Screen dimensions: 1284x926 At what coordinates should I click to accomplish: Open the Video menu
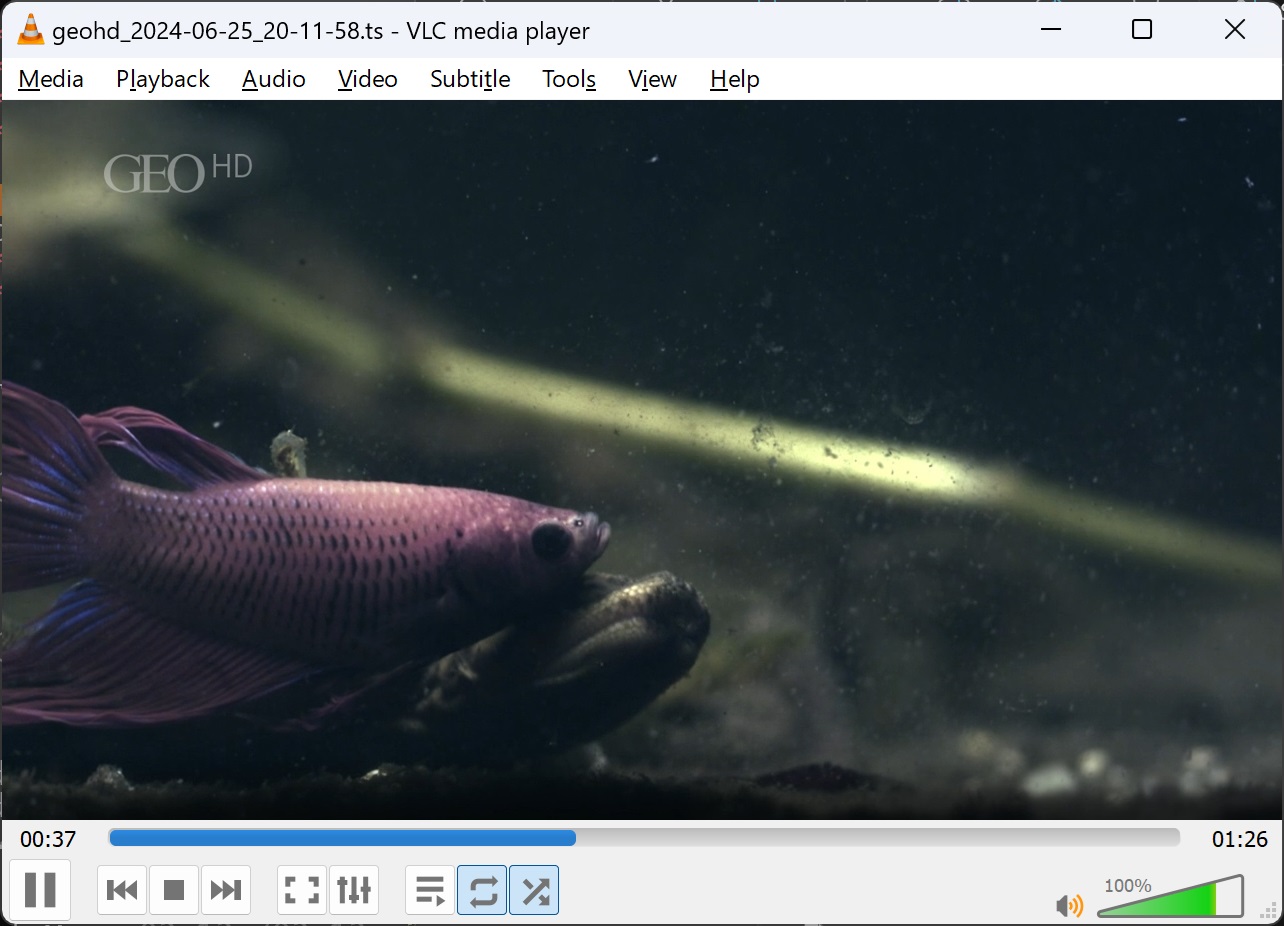click(368, 79)
